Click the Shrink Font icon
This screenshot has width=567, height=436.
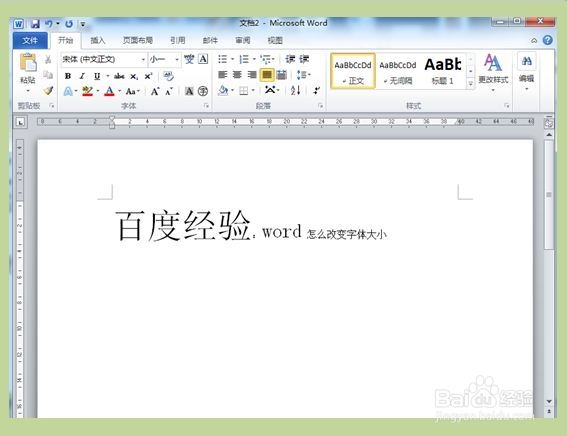(169, 91)
